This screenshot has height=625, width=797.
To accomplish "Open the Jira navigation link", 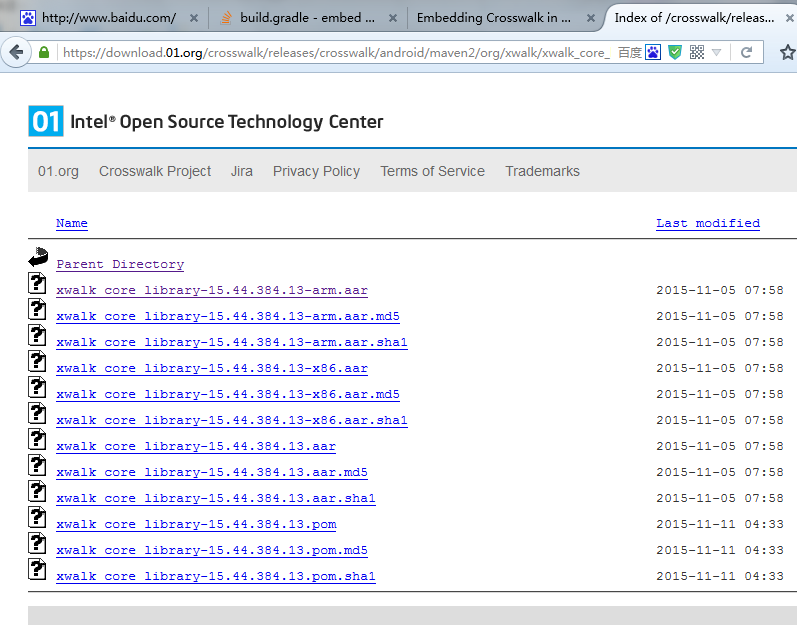I will [241, 171].
